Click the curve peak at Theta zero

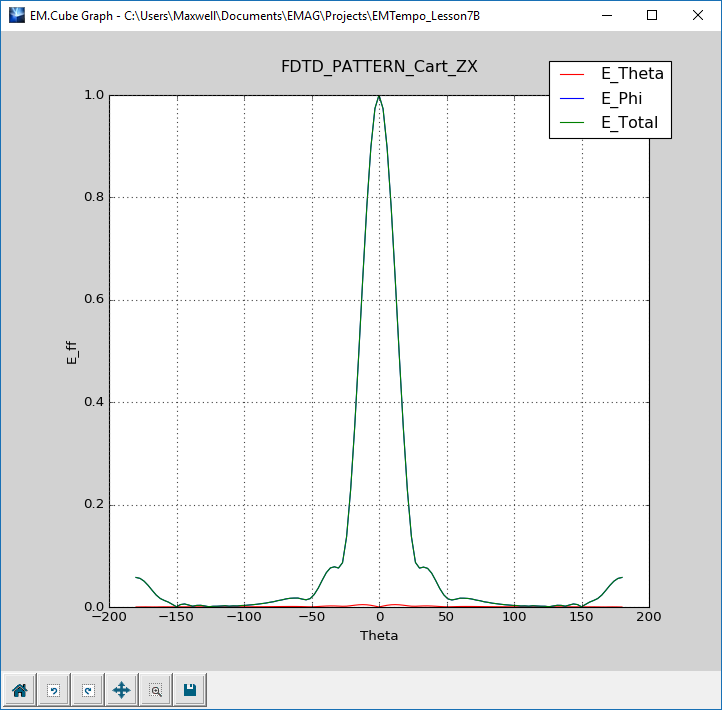pos(379,97)
